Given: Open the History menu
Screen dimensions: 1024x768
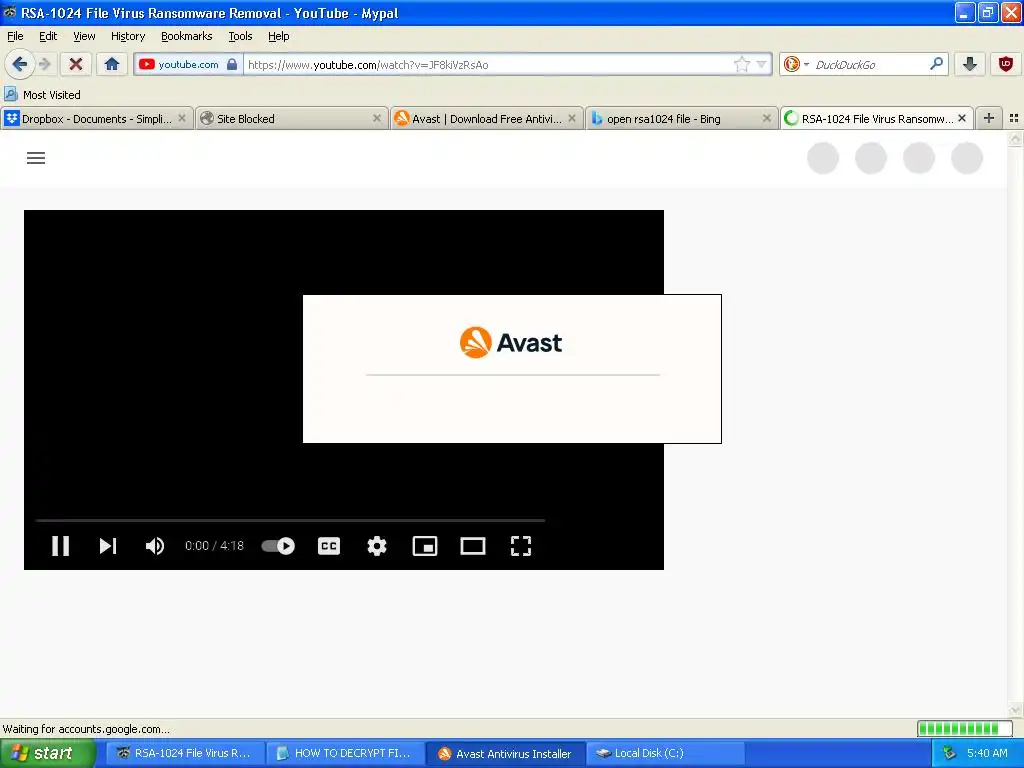Looking at the screenshot, I should [x=128, y=36].
